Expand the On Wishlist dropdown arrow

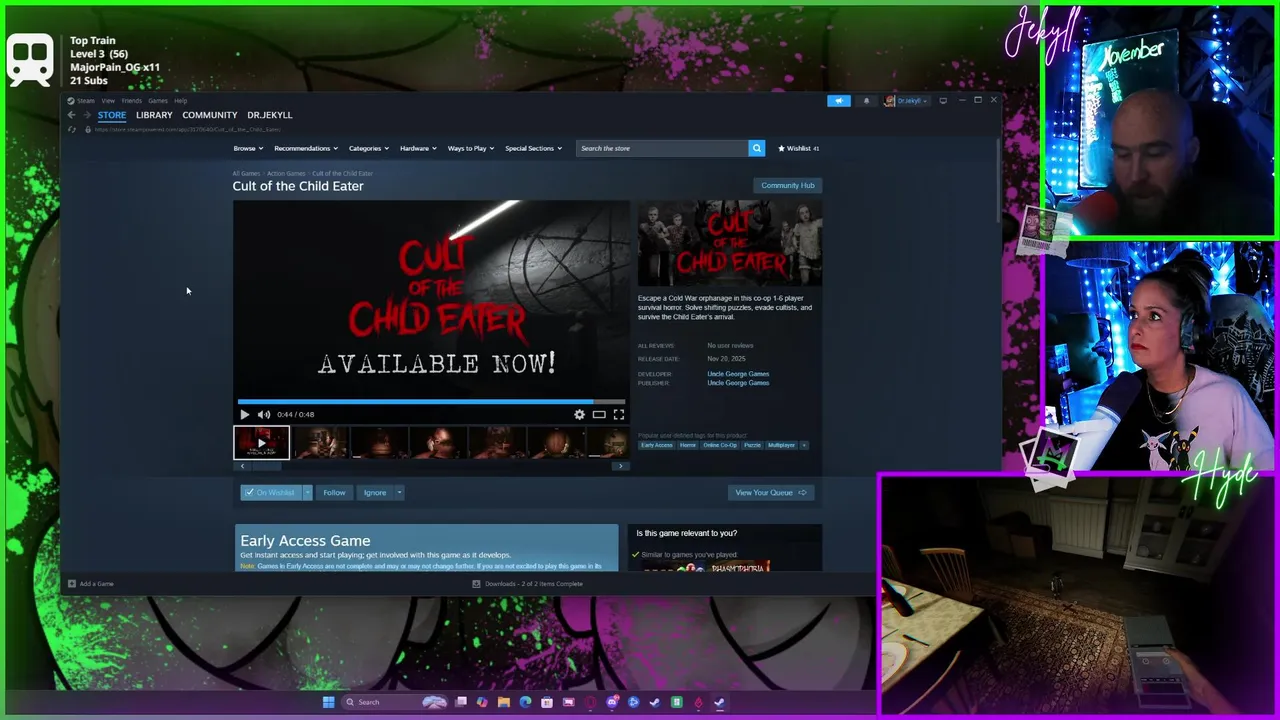coord(308,492)
